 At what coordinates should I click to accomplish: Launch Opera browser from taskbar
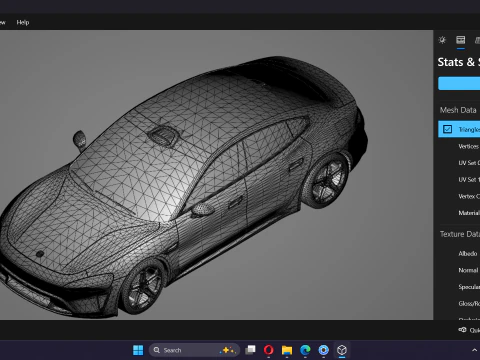pyautogui.click(x=269, y=350)
